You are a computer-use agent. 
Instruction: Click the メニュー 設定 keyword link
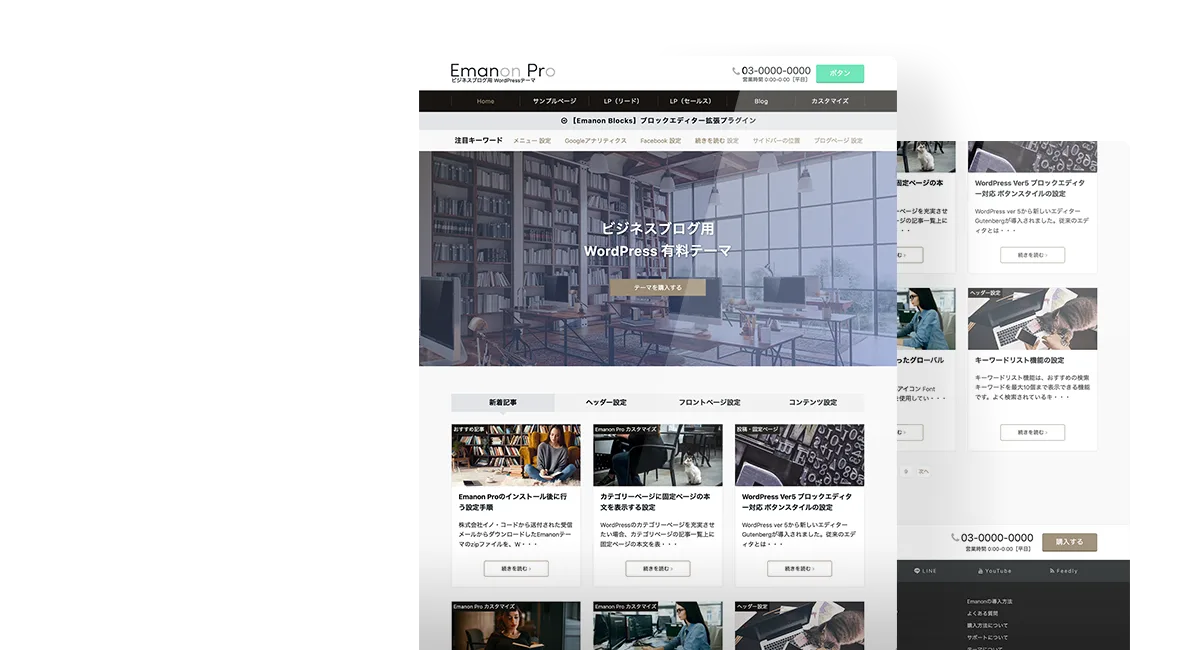point(532,141)
